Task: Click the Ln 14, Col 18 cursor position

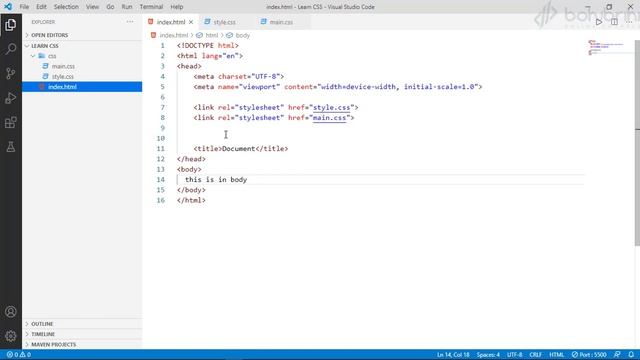Action: (453, 355)
